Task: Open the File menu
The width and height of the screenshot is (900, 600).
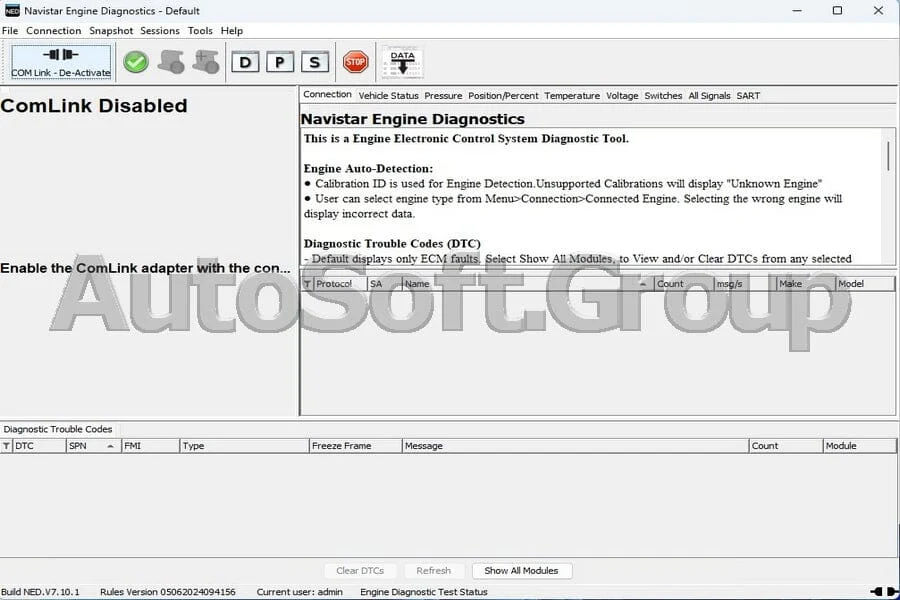Action: coord(10,31)
